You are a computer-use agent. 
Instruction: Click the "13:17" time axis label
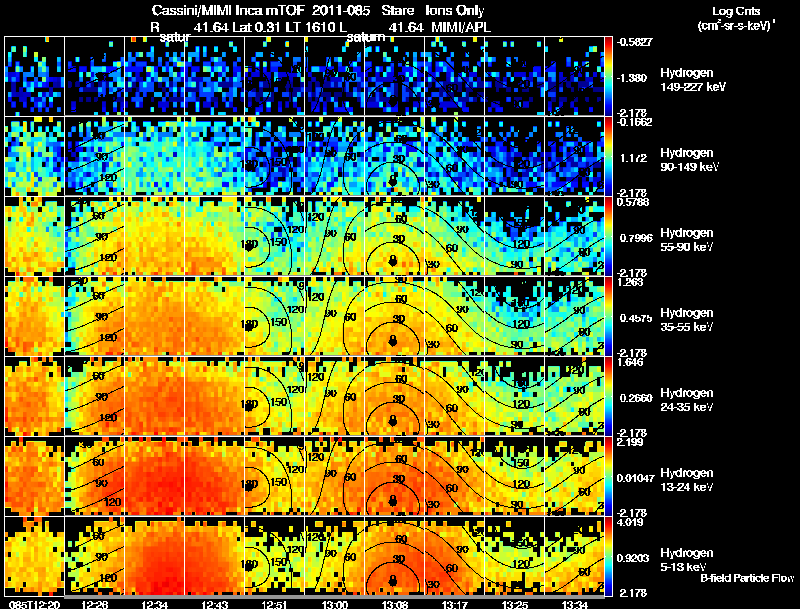(455, 604)
